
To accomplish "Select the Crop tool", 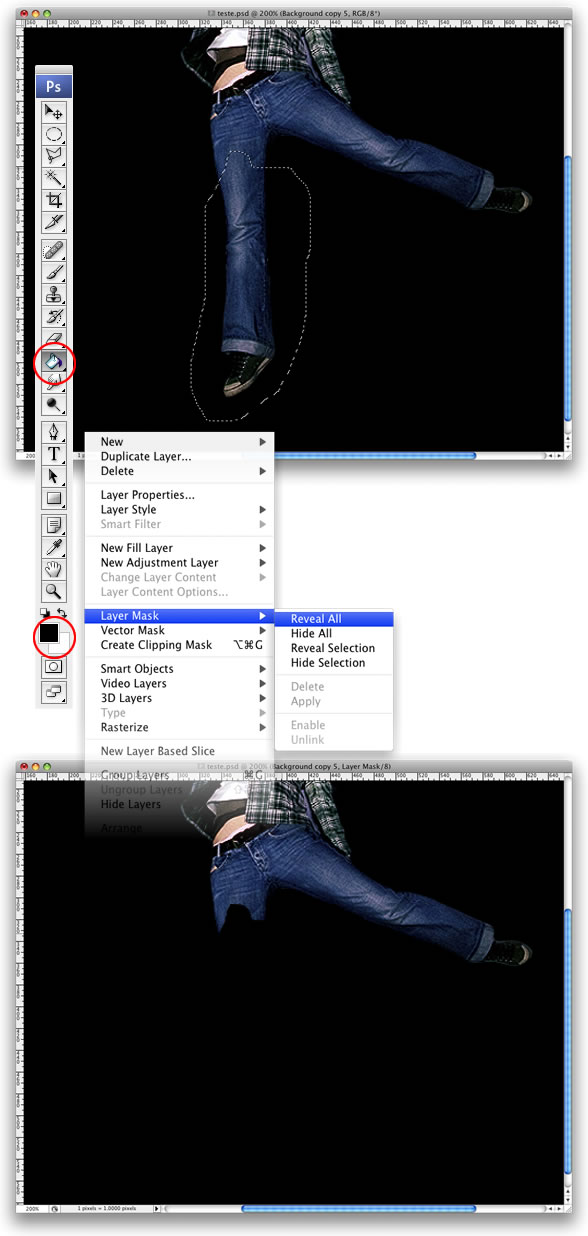I will [x=54, y=199].
